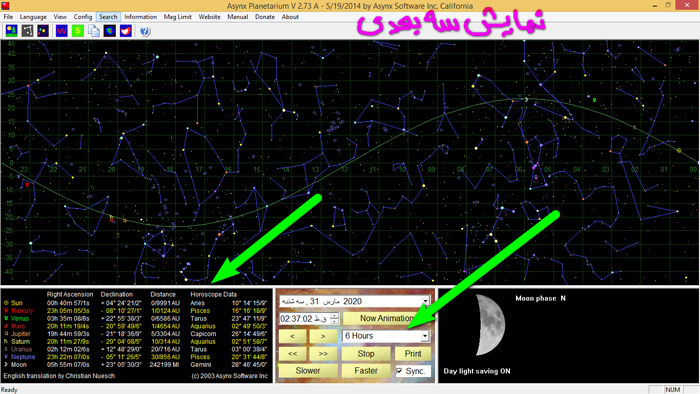Click the Ready status bar text
The image size is (700, 394).
tap(9, 390)
